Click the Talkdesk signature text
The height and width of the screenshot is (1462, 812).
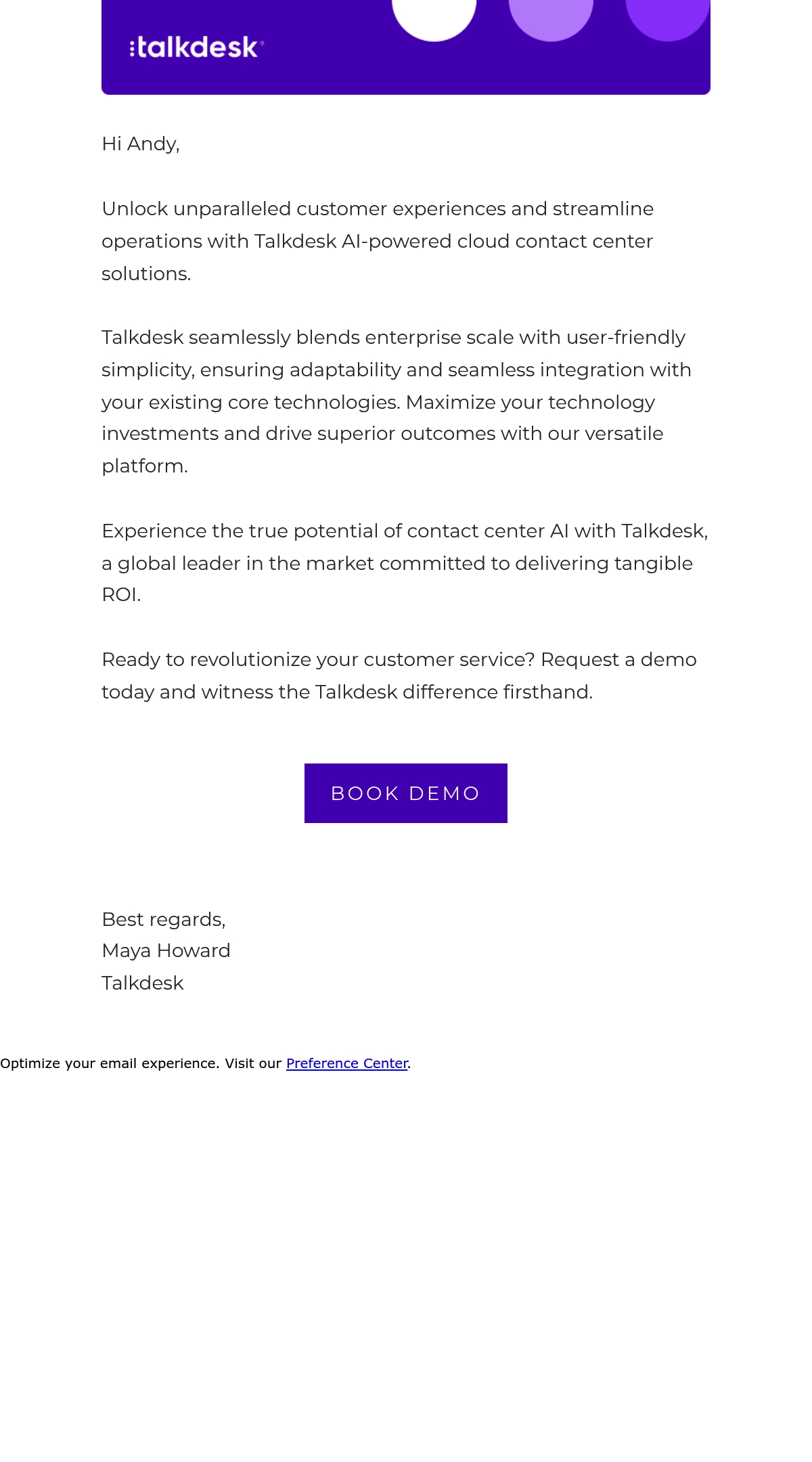pos(143,983)
